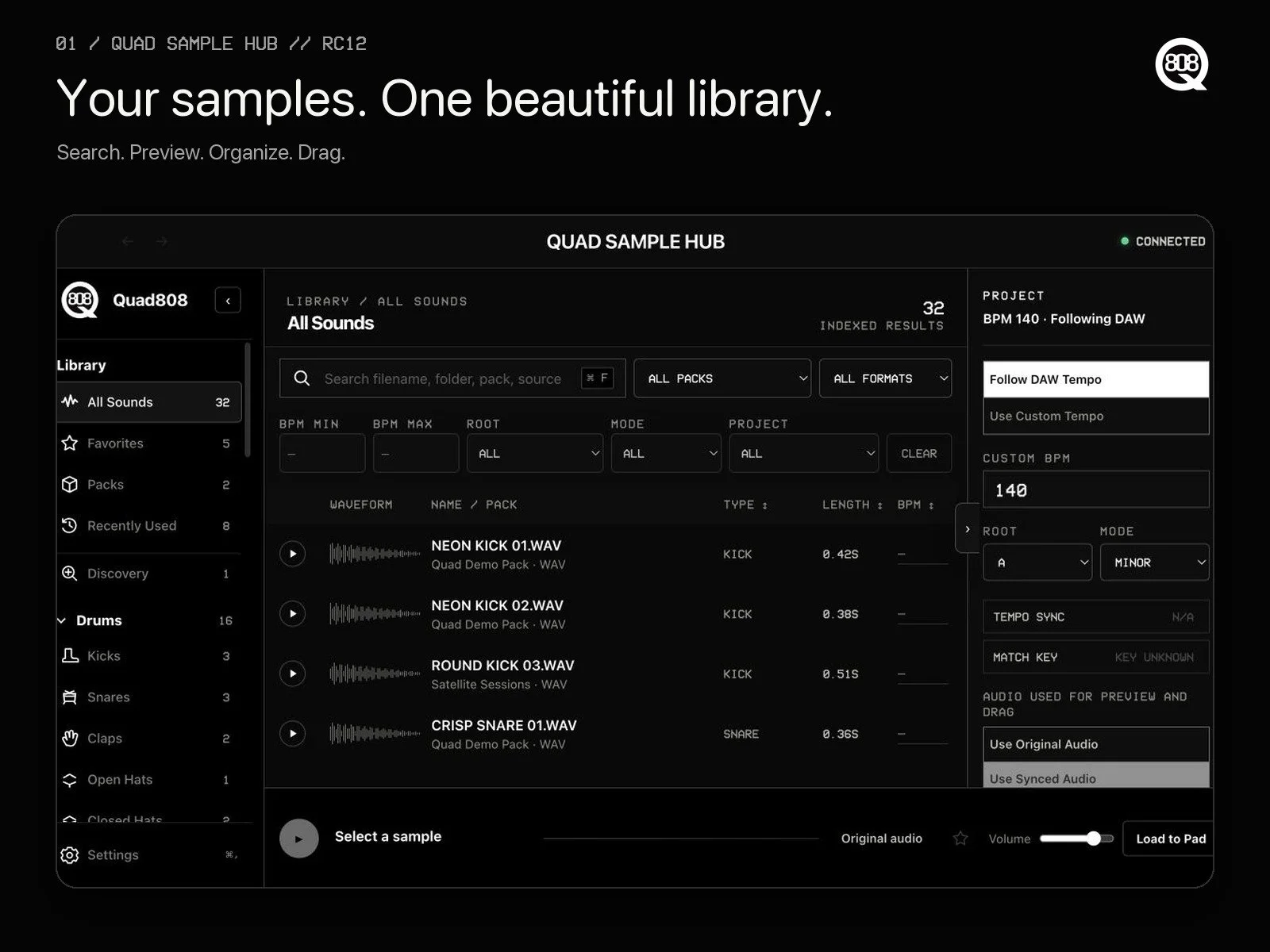1270x952 pixels.
Task: Click the Favorites star icon in sidebar
Action: [x=70, y=443]
